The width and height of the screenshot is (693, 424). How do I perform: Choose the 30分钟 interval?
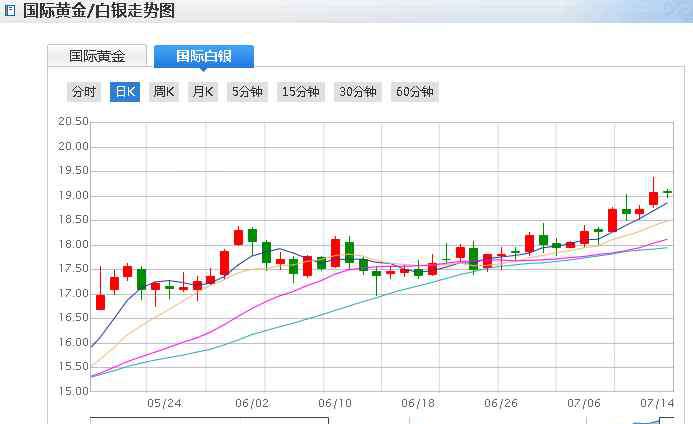tap(358, 92)
